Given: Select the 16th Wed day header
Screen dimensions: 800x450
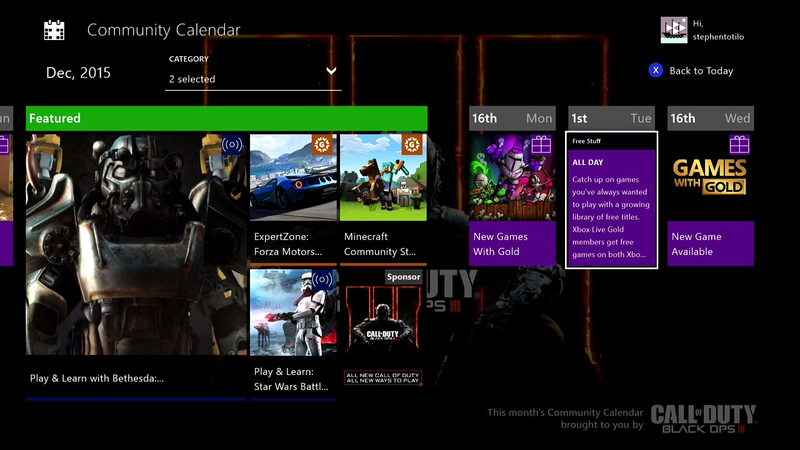Looking at the screenshot, I should coord(710,118).
